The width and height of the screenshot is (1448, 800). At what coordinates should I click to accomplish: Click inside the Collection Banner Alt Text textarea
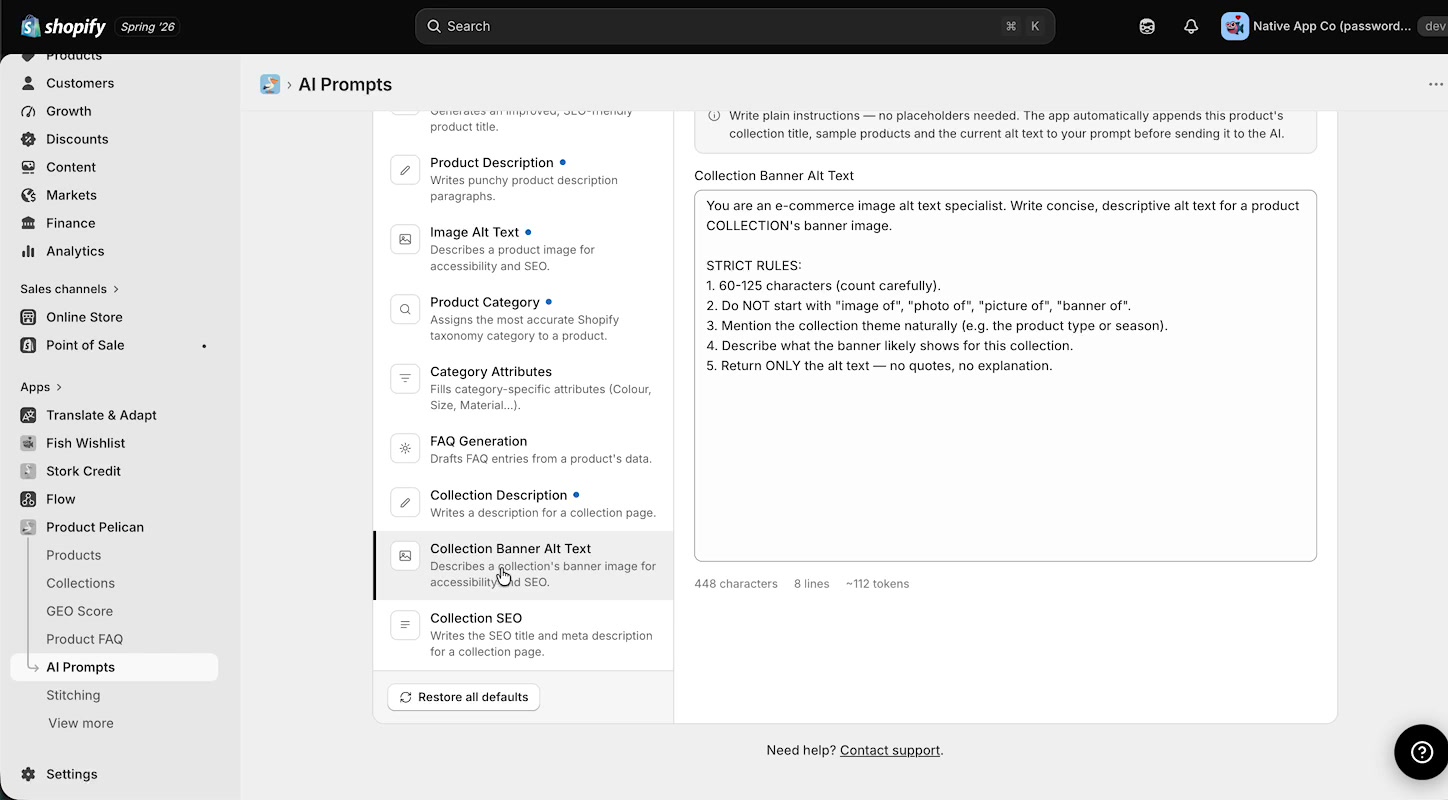coord(1005,376)
